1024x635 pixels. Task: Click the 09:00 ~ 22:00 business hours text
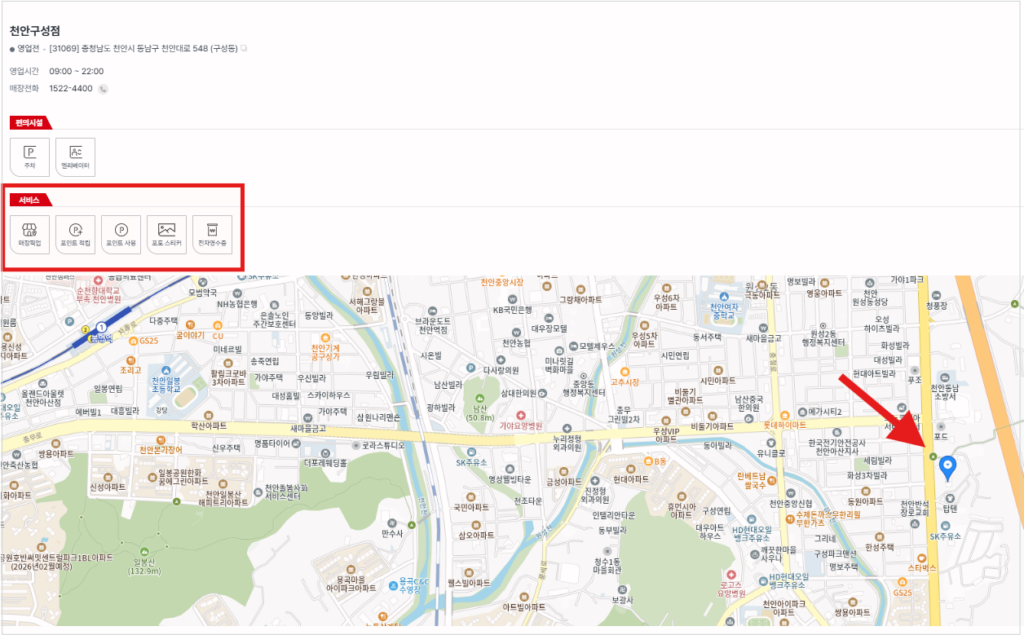tap(76, 71)
